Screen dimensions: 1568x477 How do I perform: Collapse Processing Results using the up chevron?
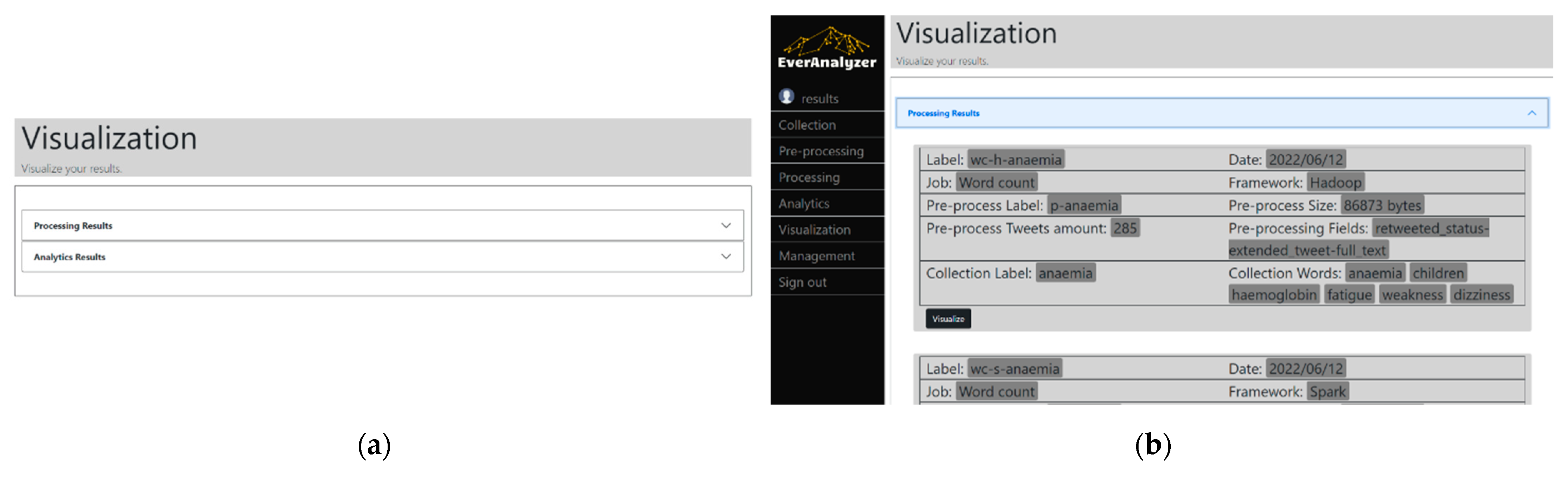coord(1532,113)
